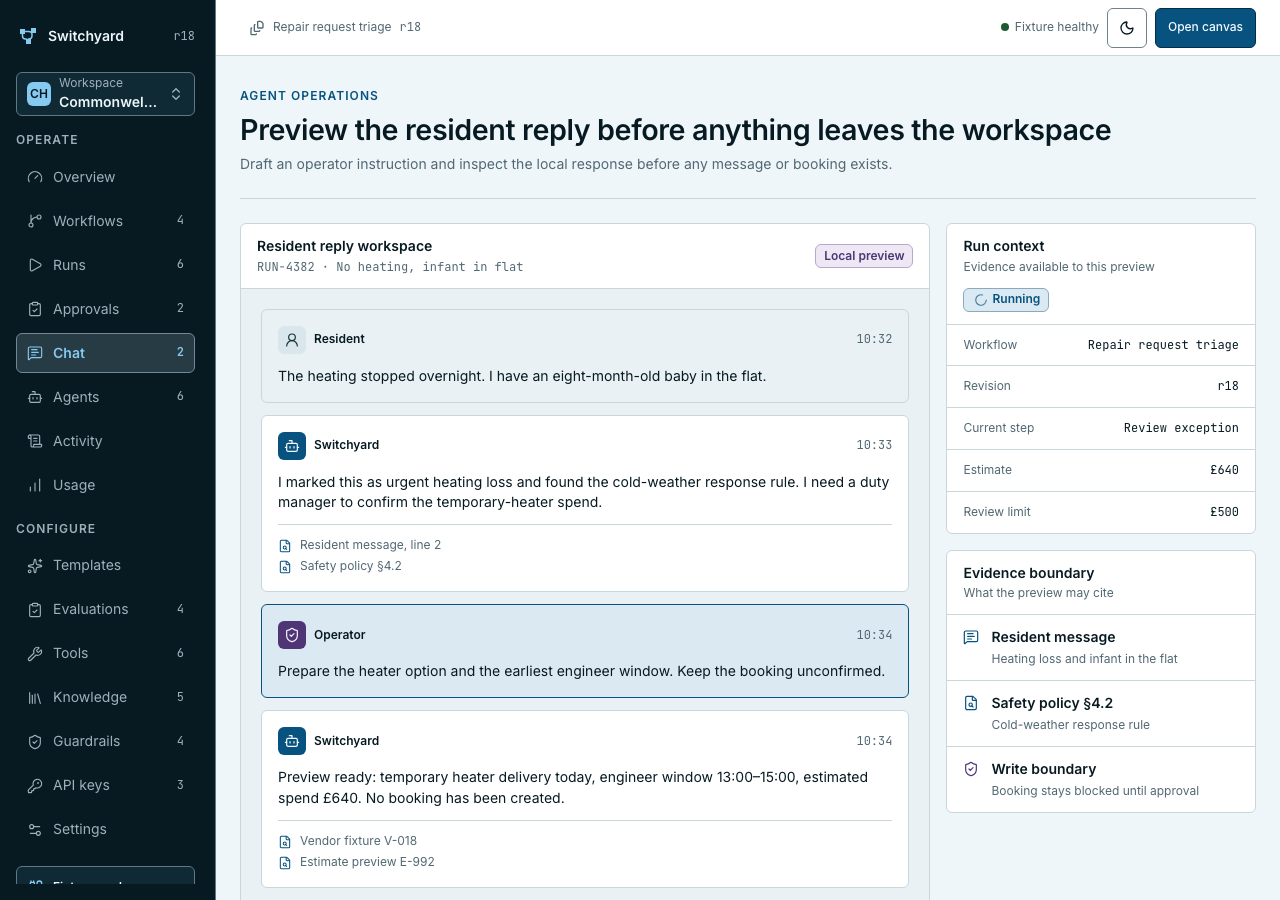
Task: Click the Switchyard bot avatar in preview-ready message
Action: (292, 741)
